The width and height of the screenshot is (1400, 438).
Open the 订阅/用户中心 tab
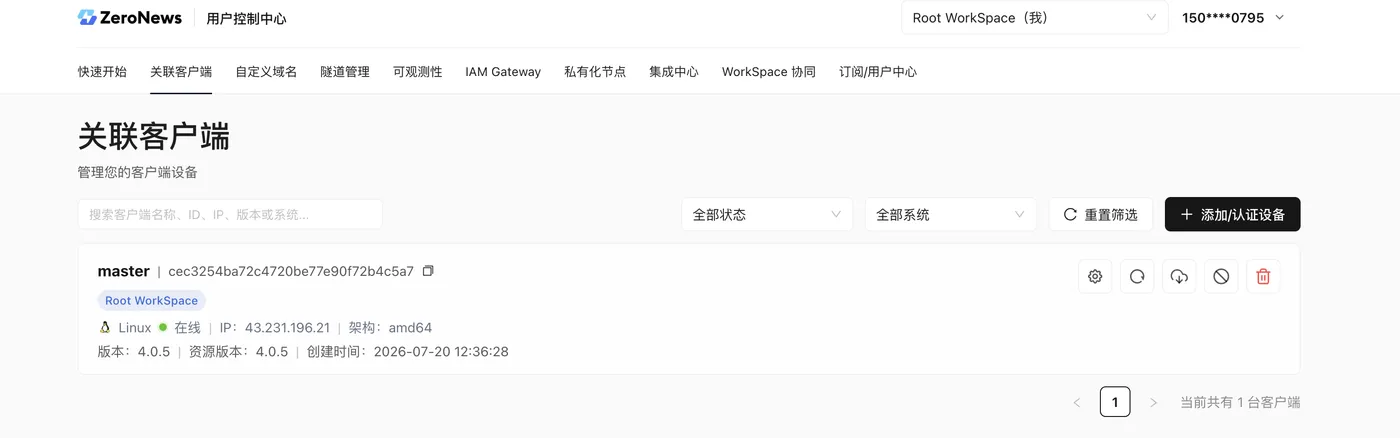pos(878,72)
